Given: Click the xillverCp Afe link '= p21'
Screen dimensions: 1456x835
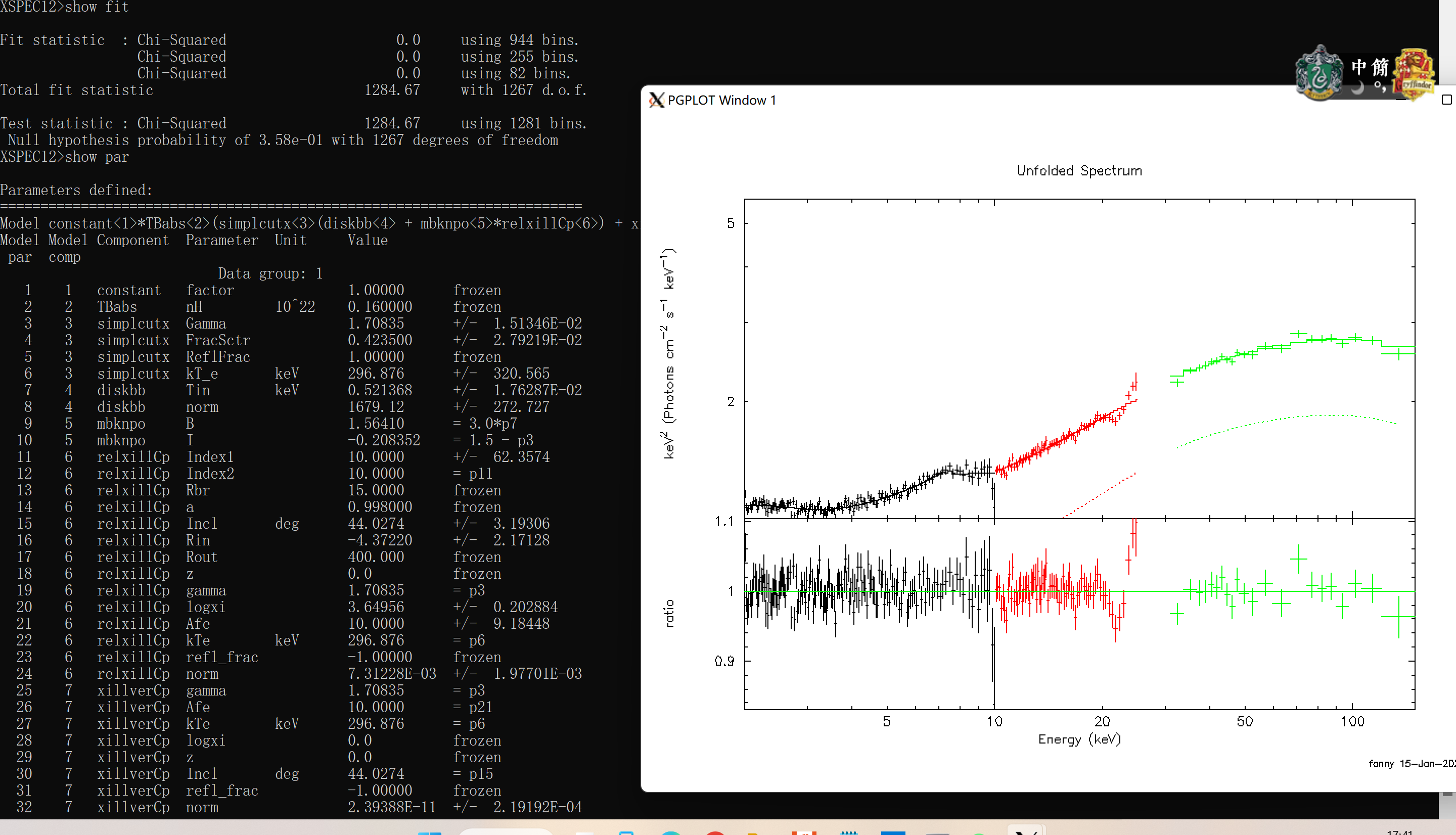Looking at the screenshot, I should coord(473,707).
